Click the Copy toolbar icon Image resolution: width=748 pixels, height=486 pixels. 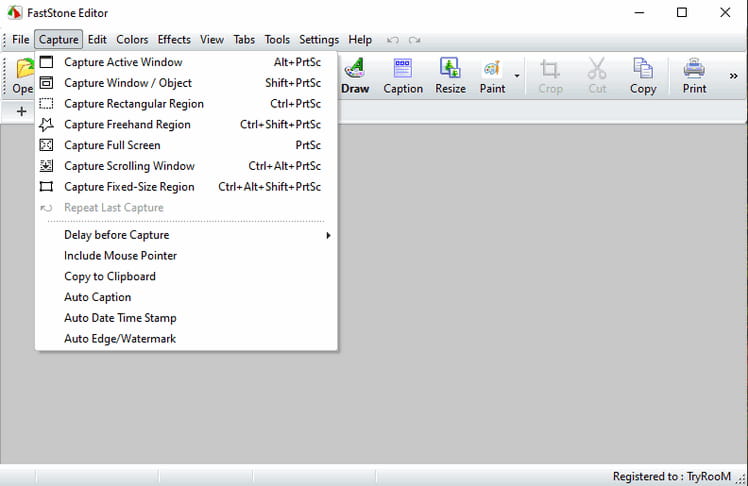[x=643, y=75]
